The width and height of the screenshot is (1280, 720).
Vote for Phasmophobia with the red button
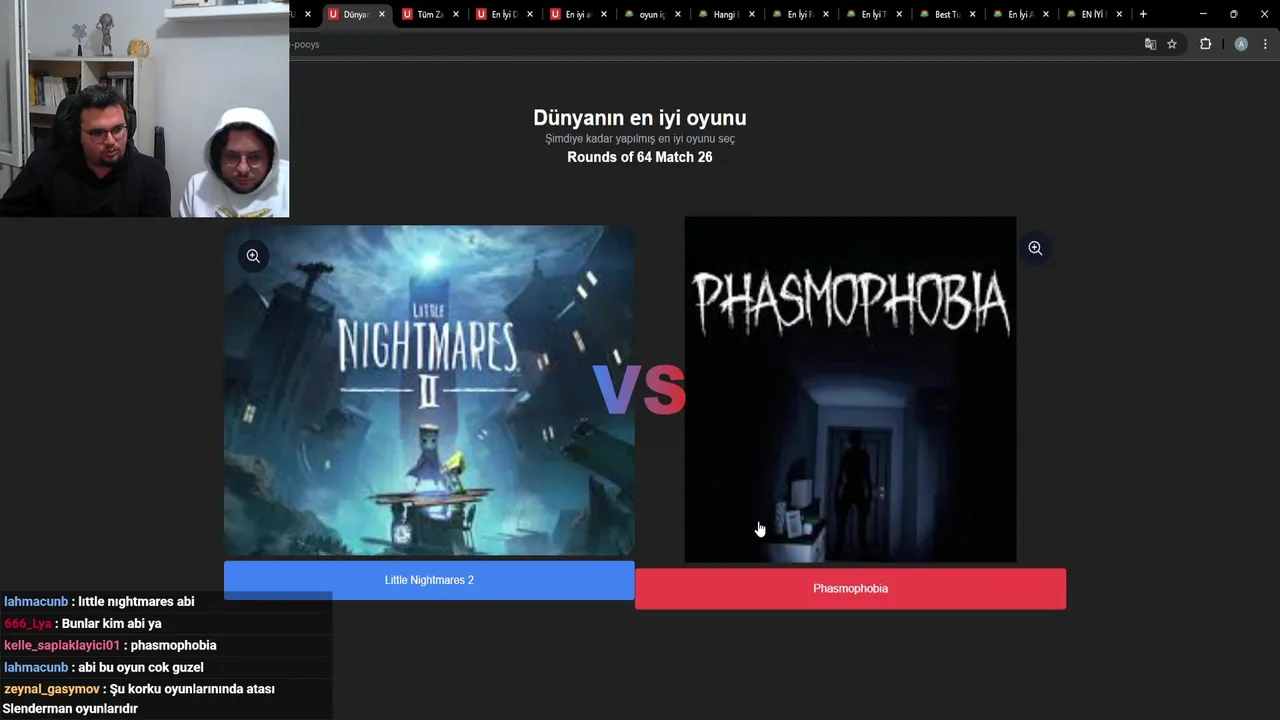(x=850, y=588)
